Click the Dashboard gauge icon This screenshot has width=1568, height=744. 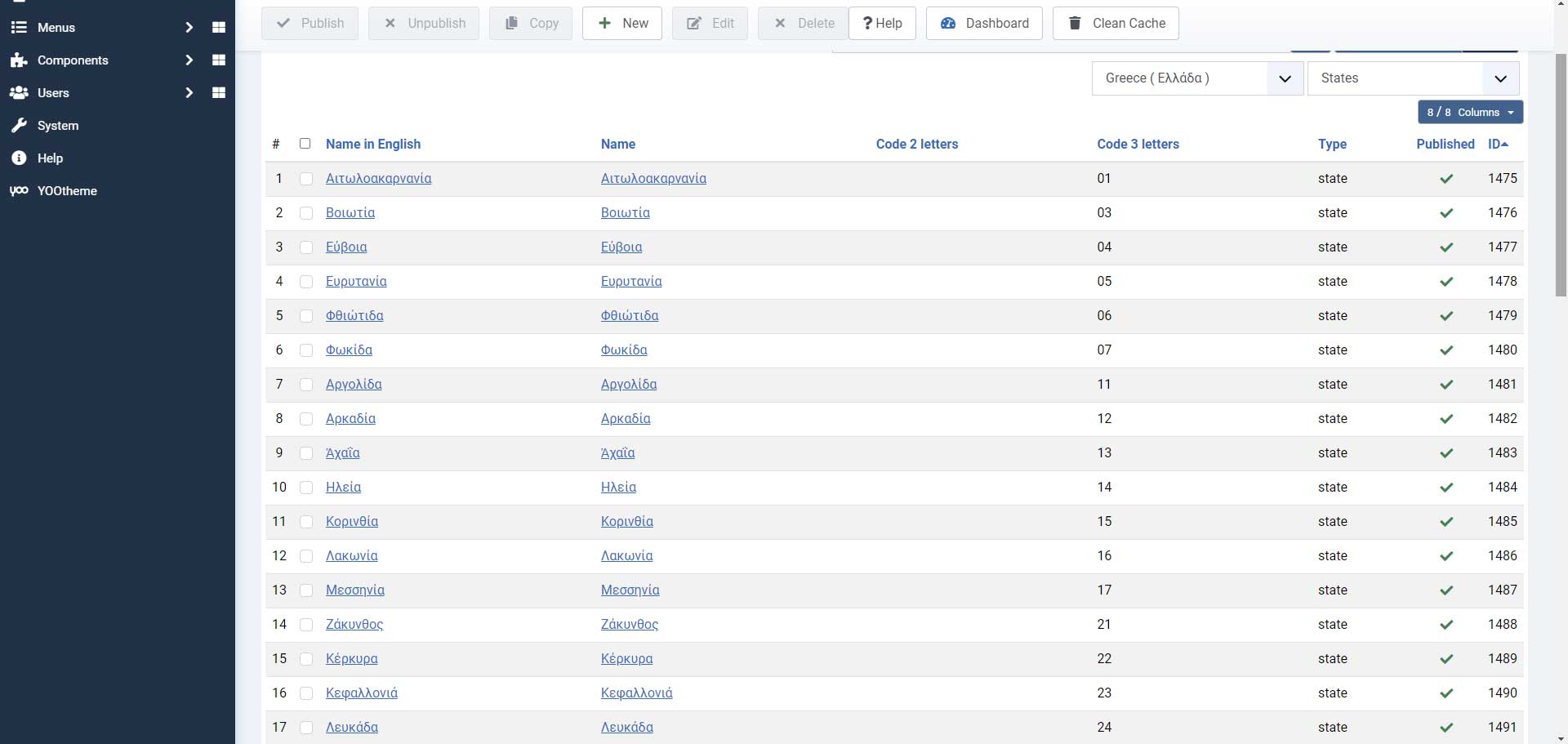[948, 23]
